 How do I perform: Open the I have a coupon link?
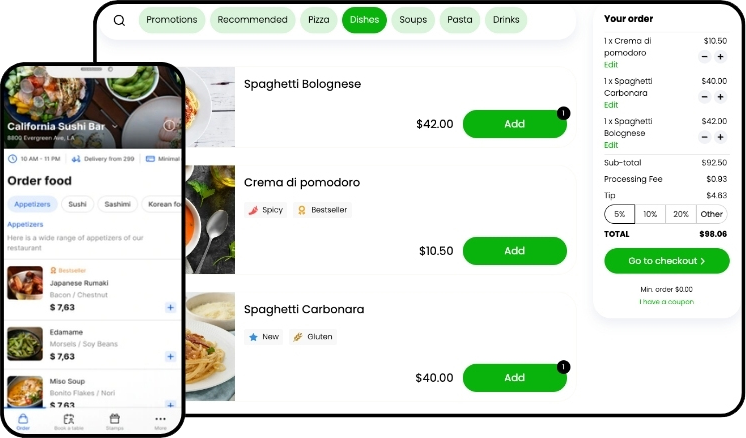667,302
